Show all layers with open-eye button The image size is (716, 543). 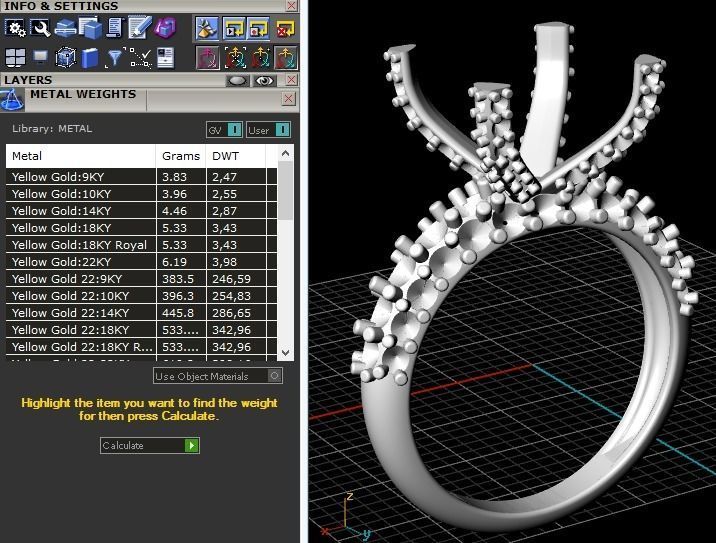tap(265, 81)
